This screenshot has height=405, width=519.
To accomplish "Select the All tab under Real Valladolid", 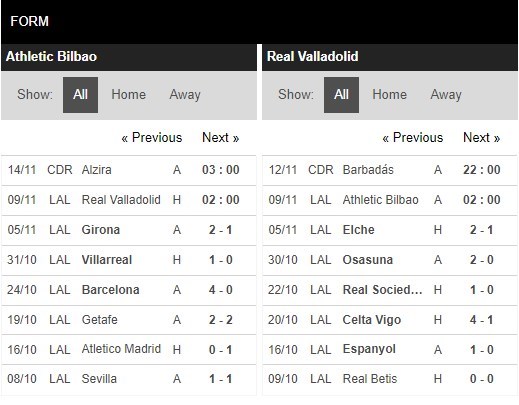I will pos(341,95).
